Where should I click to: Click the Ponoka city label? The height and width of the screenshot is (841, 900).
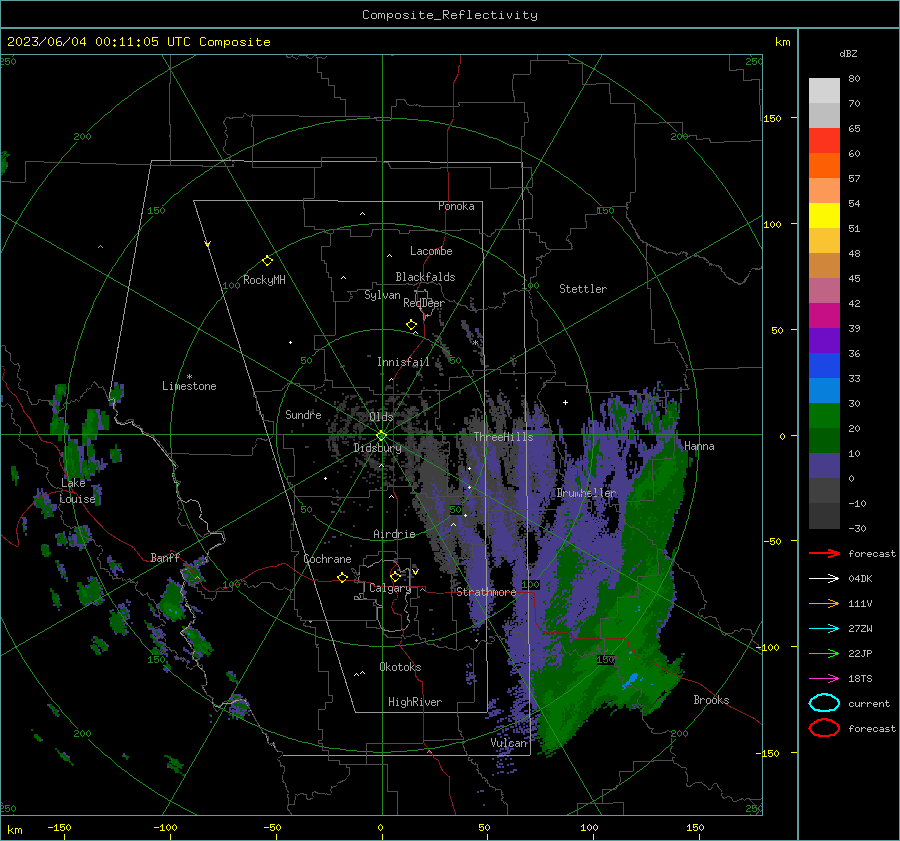click(456, 206)
